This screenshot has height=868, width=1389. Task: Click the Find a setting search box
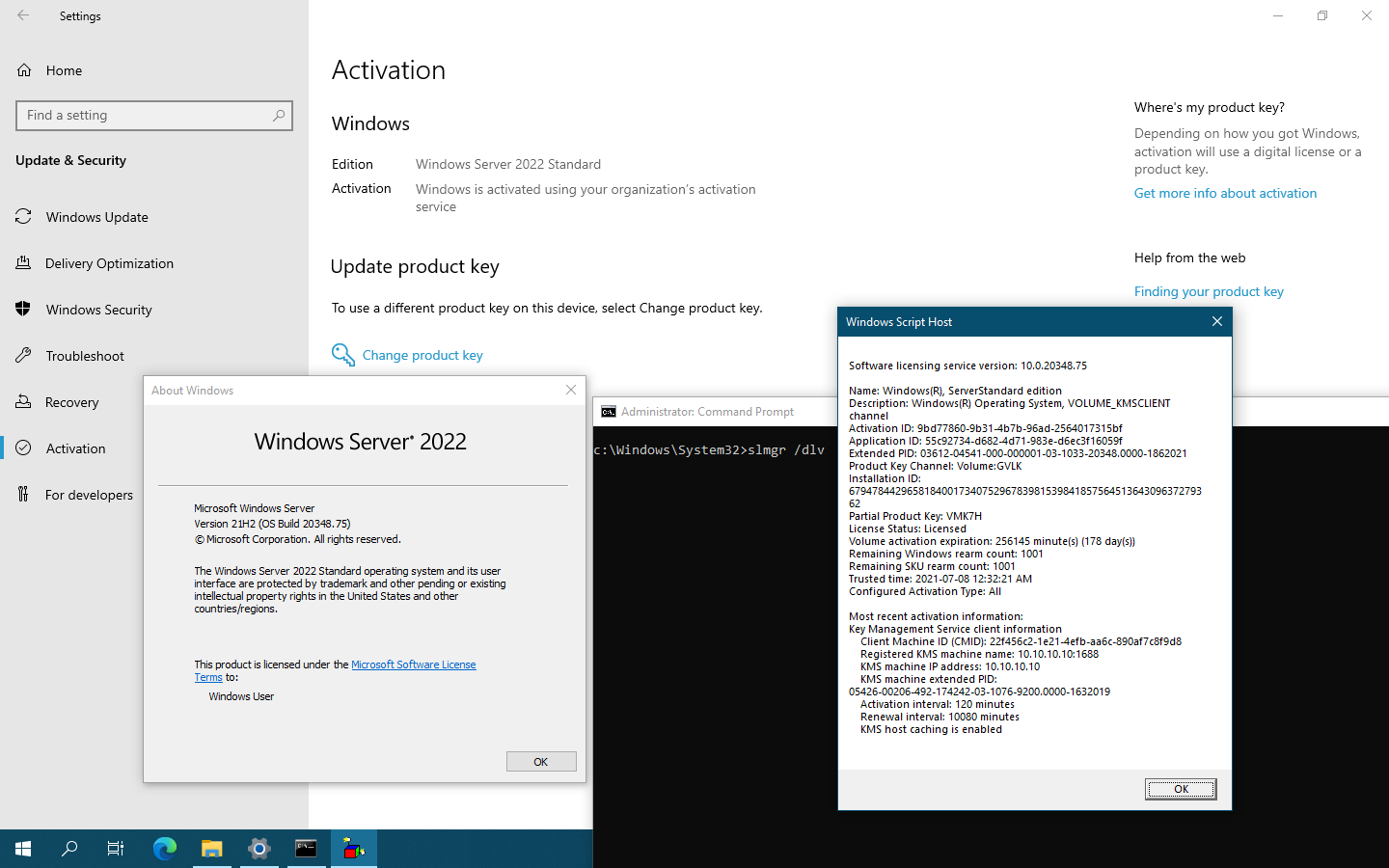click(x=154, y=116)
